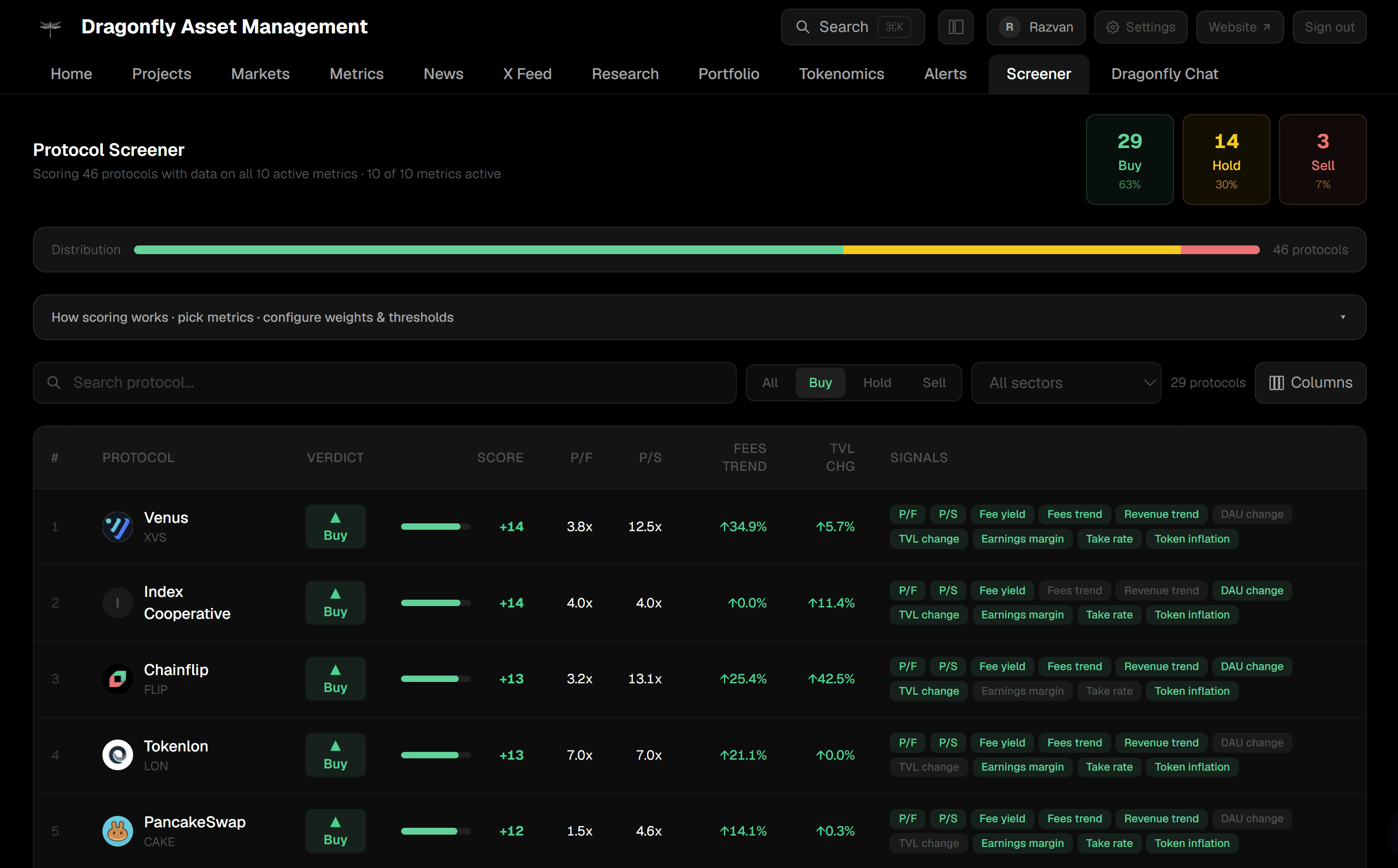Switch to the Markets tab
The width and height of the screenshot is (1398, 868).
[x=260, y=74]
